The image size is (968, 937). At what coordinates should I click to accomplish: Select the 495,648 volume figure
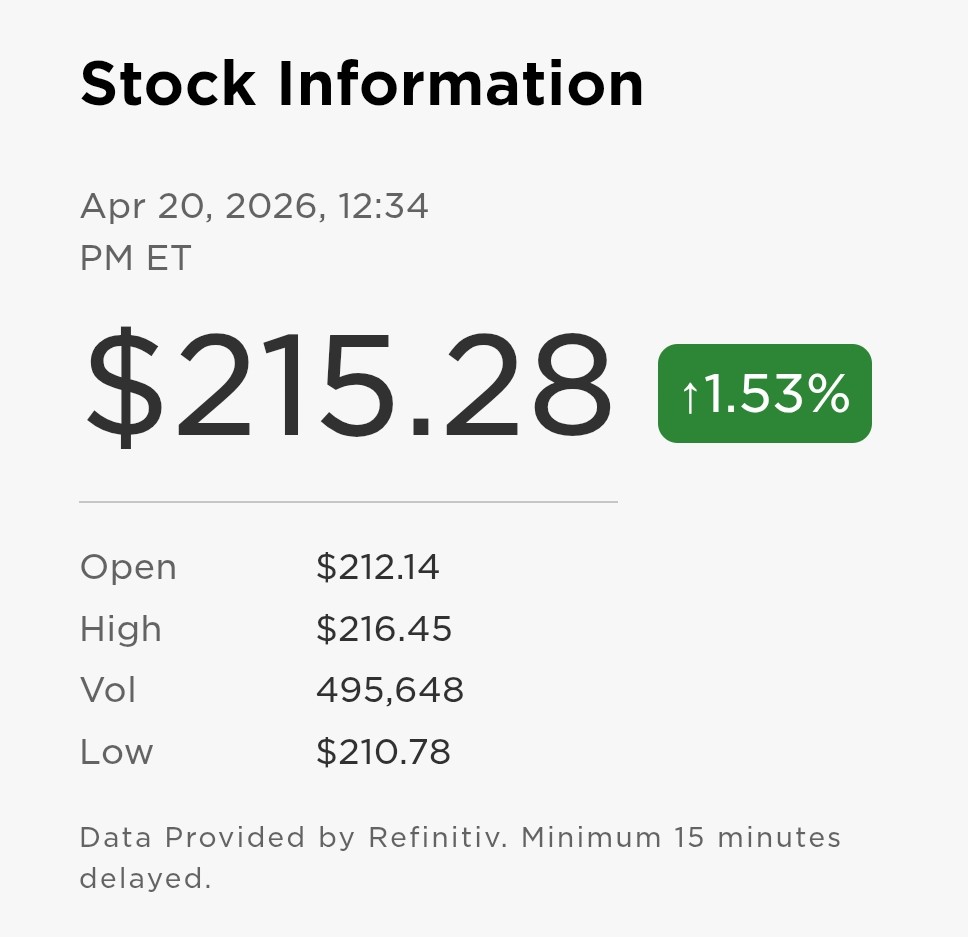[390, 690]
